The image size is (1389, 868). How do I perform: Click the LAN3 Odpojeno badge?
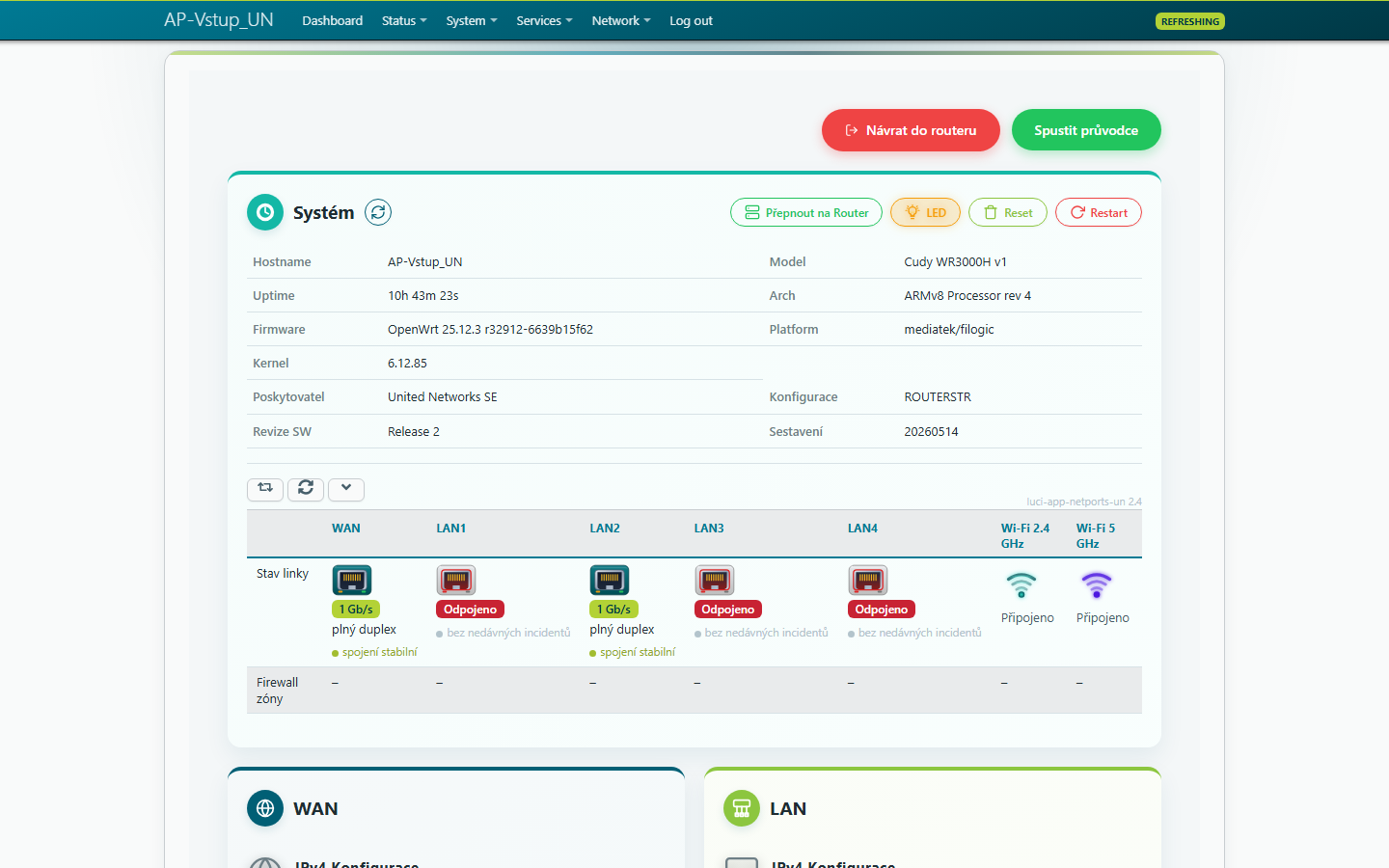(x=728, y=609)
